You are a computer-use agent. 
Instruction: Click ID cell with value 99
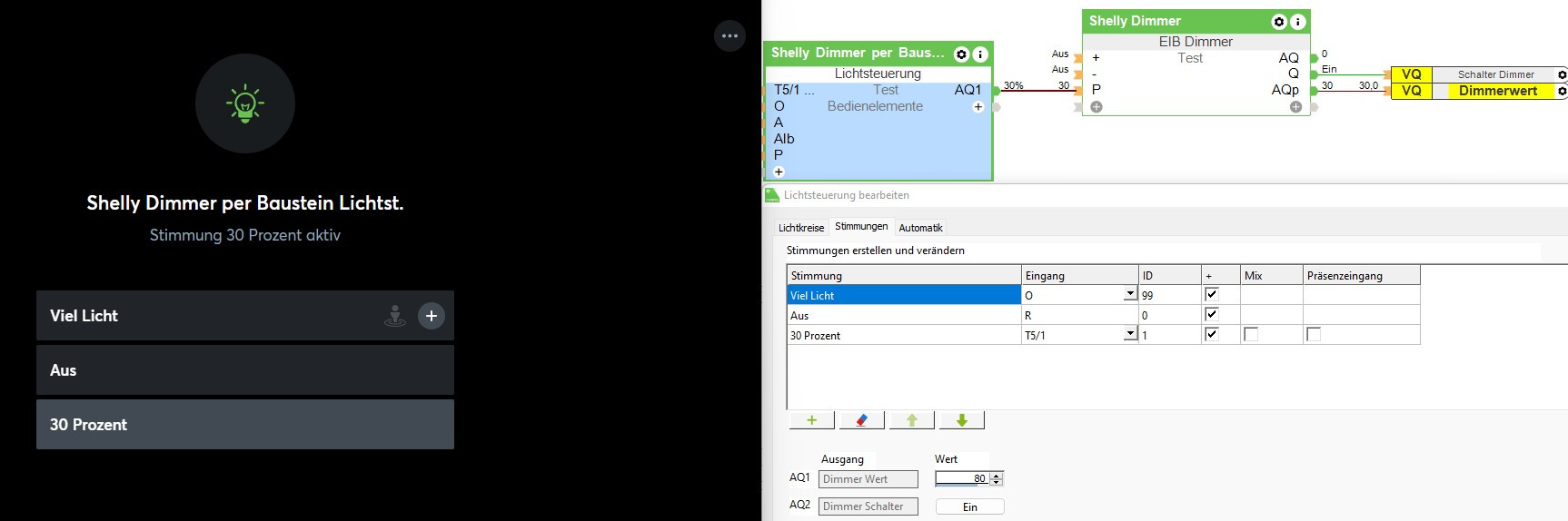point(1170,295)
